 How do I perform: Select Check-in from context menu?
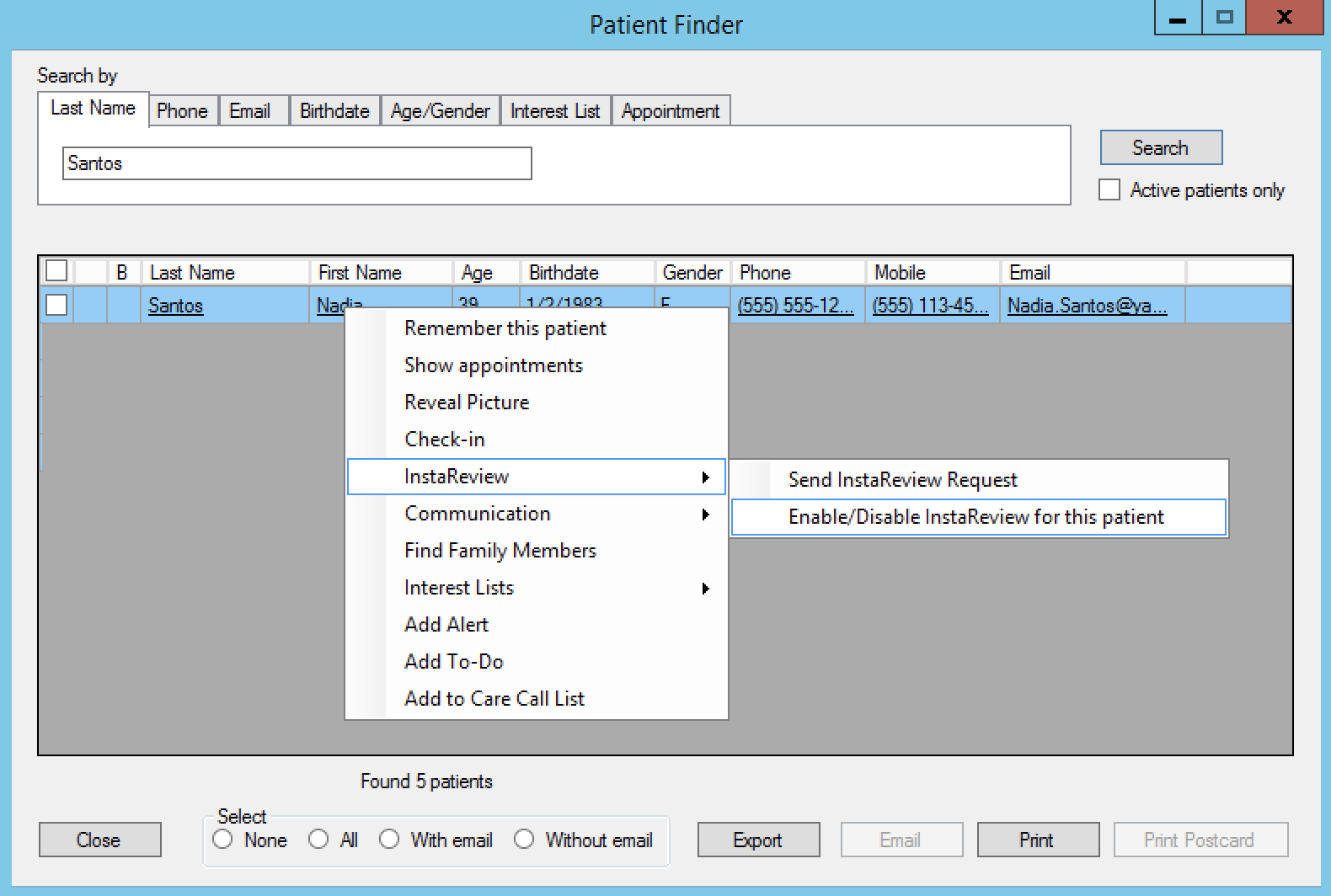tap(537, 440)
